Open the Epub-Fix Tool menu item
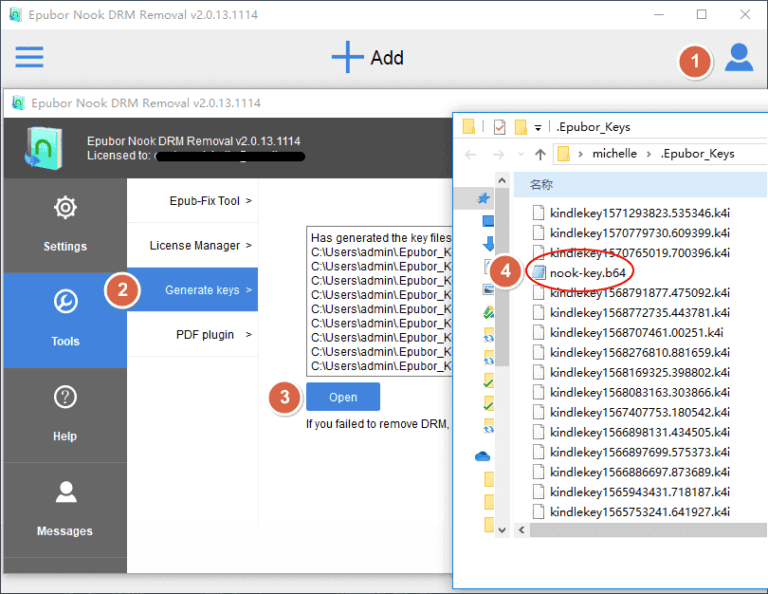This screenshot has width=768, height=594. [192, 201]
